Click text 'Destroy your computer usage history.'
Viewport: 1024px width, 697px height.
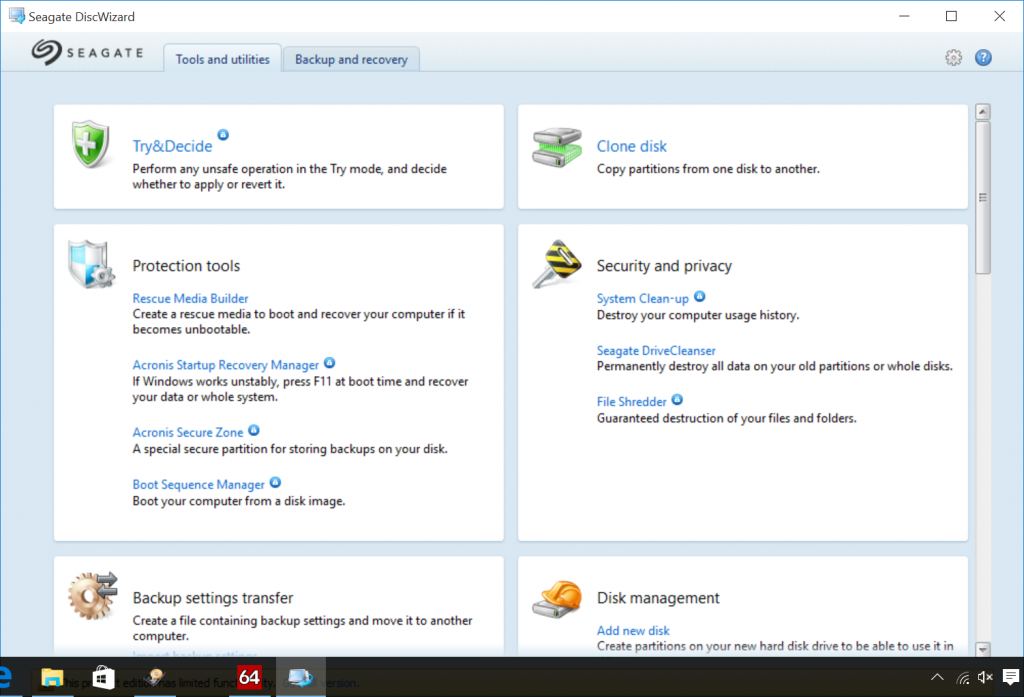click(x=697, y=315)
